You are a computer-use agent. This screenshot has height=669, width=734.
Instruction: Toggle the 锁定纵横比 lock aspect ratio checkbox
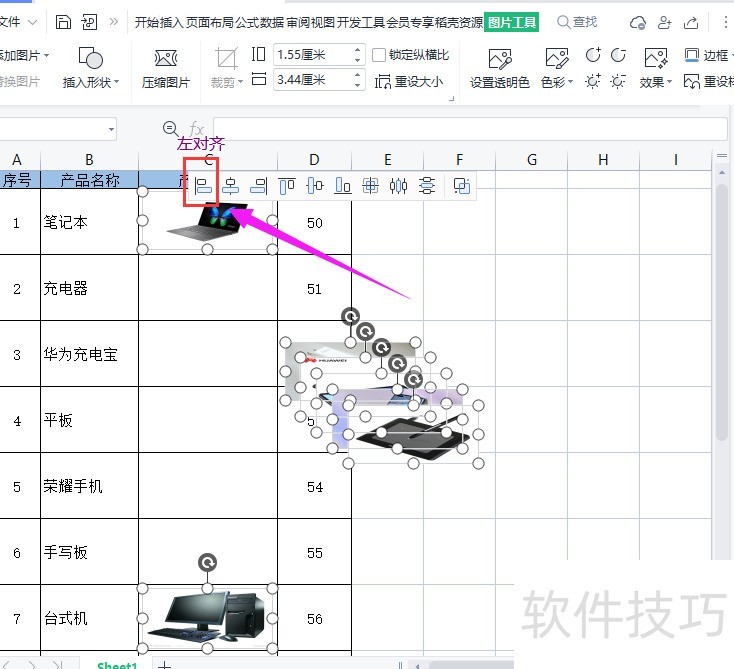pos(379,55)
